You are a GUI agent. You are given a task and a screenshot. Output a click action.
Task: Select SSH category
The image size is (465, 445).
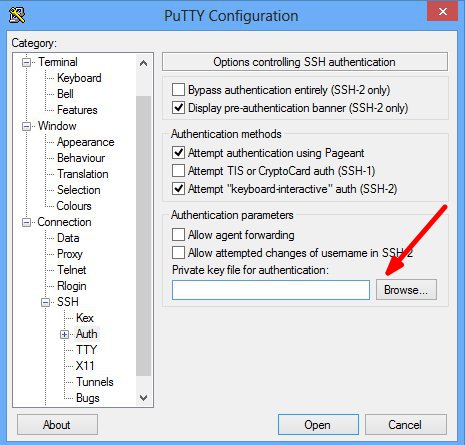[68, 302]
